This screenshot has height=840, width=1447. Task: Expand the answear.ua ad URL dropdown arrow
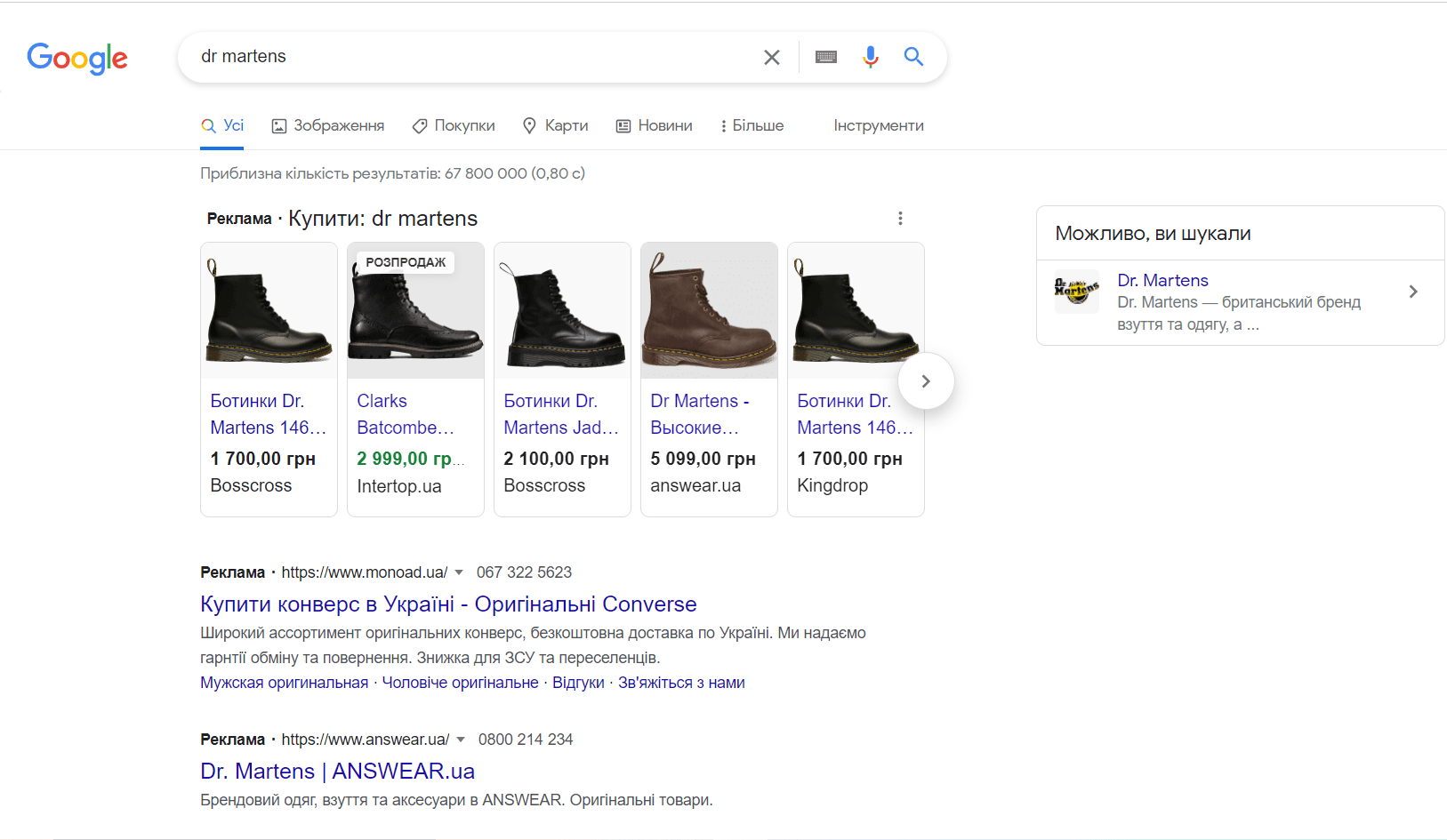click(x=461, y=740)
